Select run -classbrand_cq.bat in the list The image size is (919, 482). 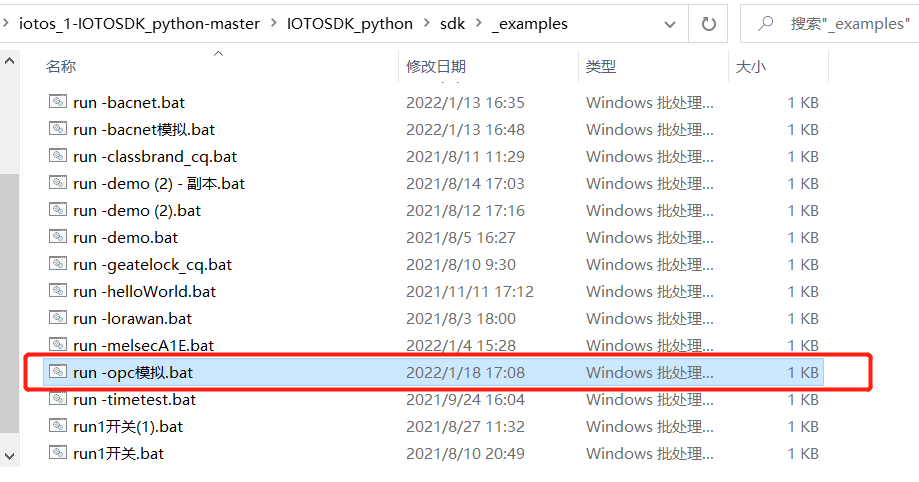[154, 156]
